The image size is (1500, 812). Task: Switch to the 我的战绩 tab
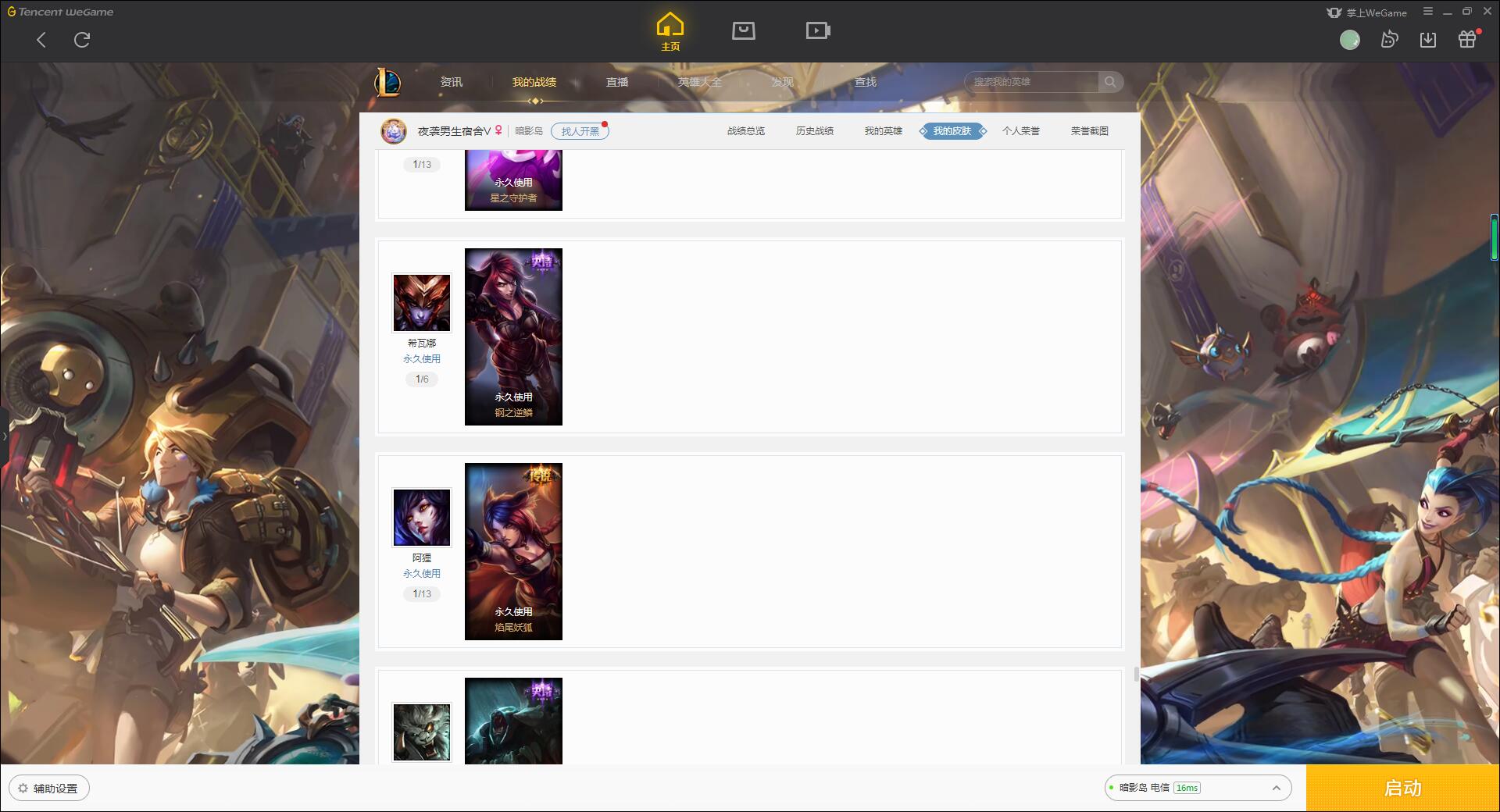[x=534, y=82]
